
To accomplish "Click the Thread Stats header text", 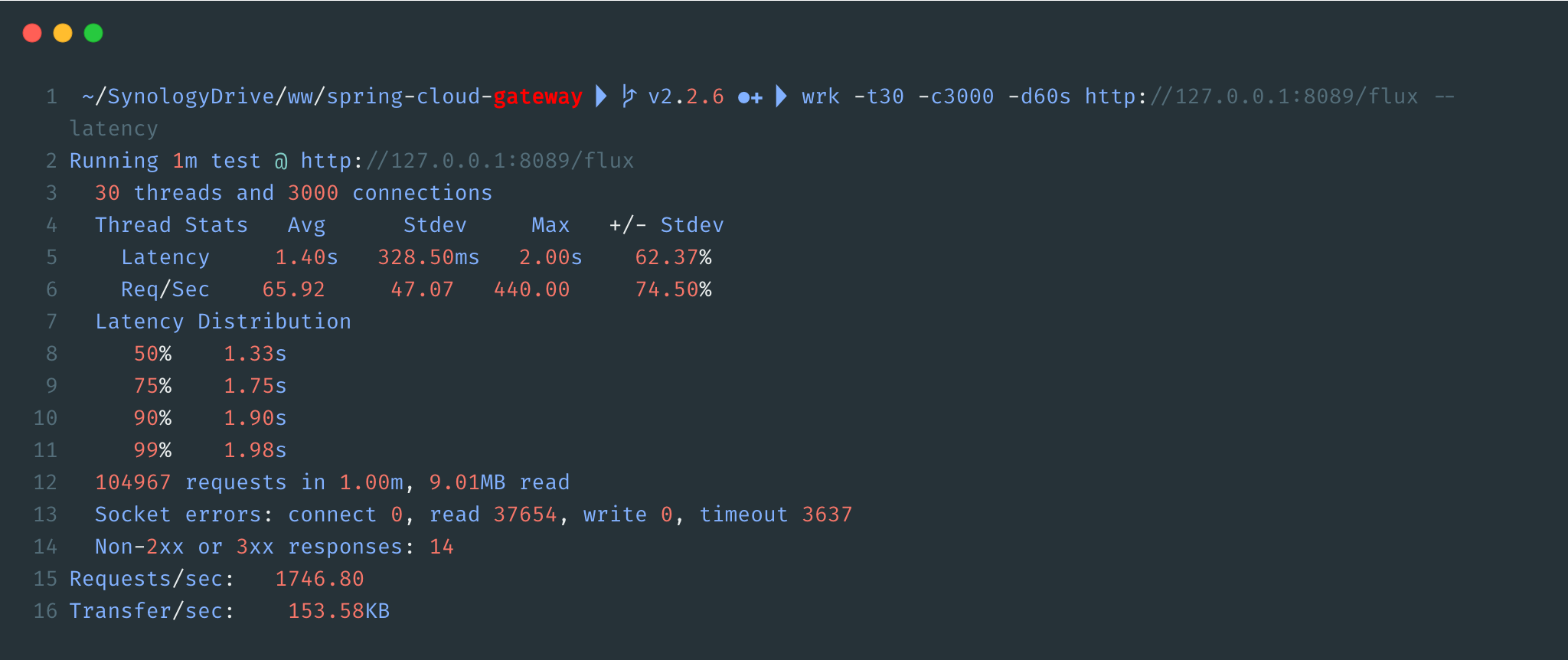I will click(x=171, y=225).
